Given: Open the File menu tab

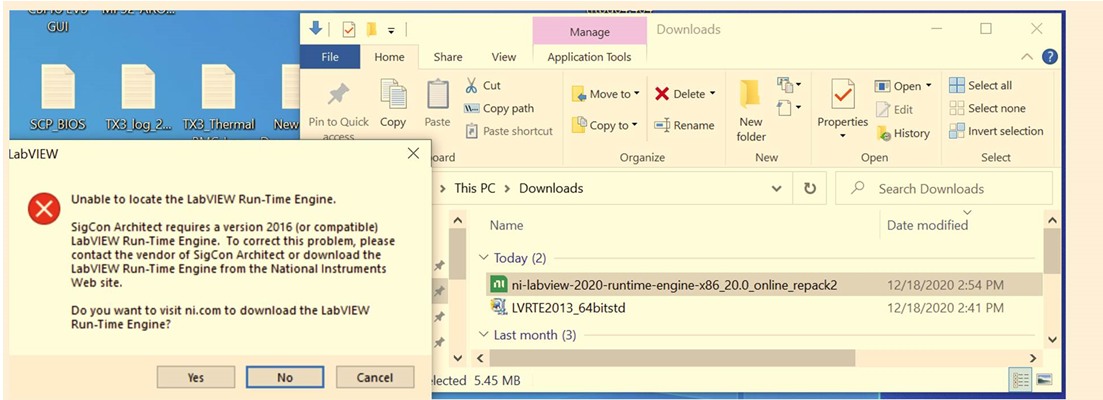Looking at the screenshot, I should coord(330,57).
